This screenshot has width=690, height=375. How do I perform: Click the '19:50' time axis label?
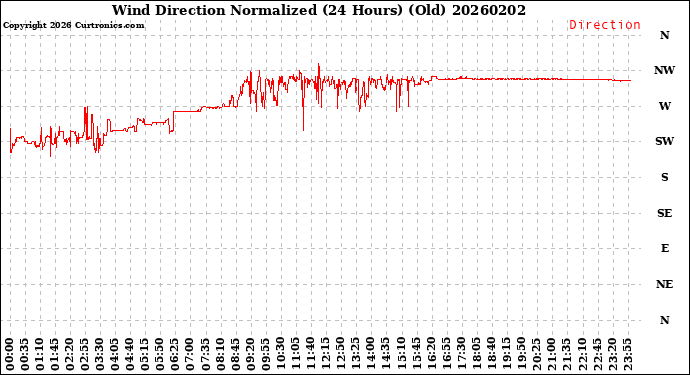point(521,355)
